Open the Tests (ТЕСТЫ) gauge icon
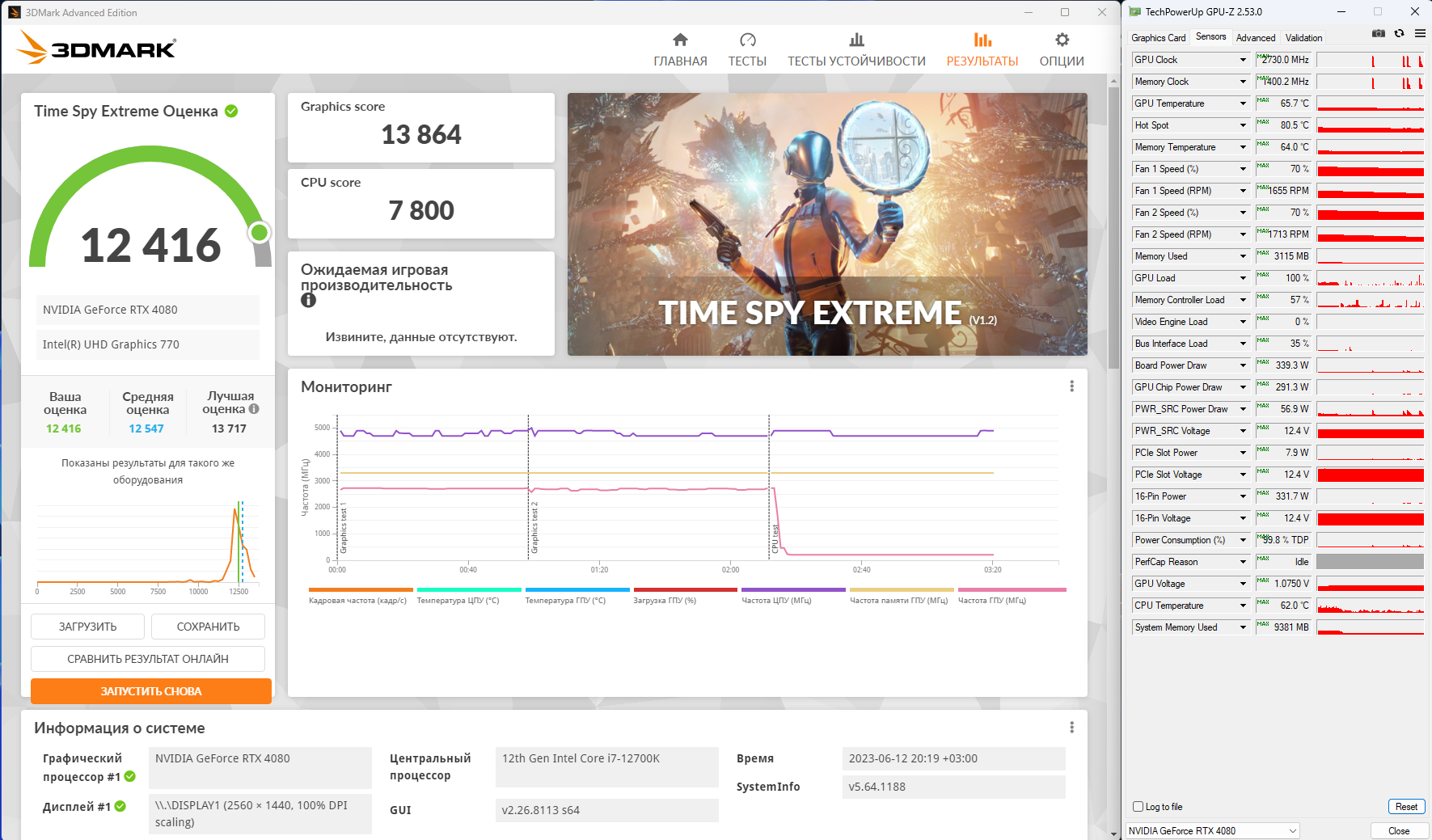The height and width of the screenshot is (840, 1432). (x=747, y=40)
